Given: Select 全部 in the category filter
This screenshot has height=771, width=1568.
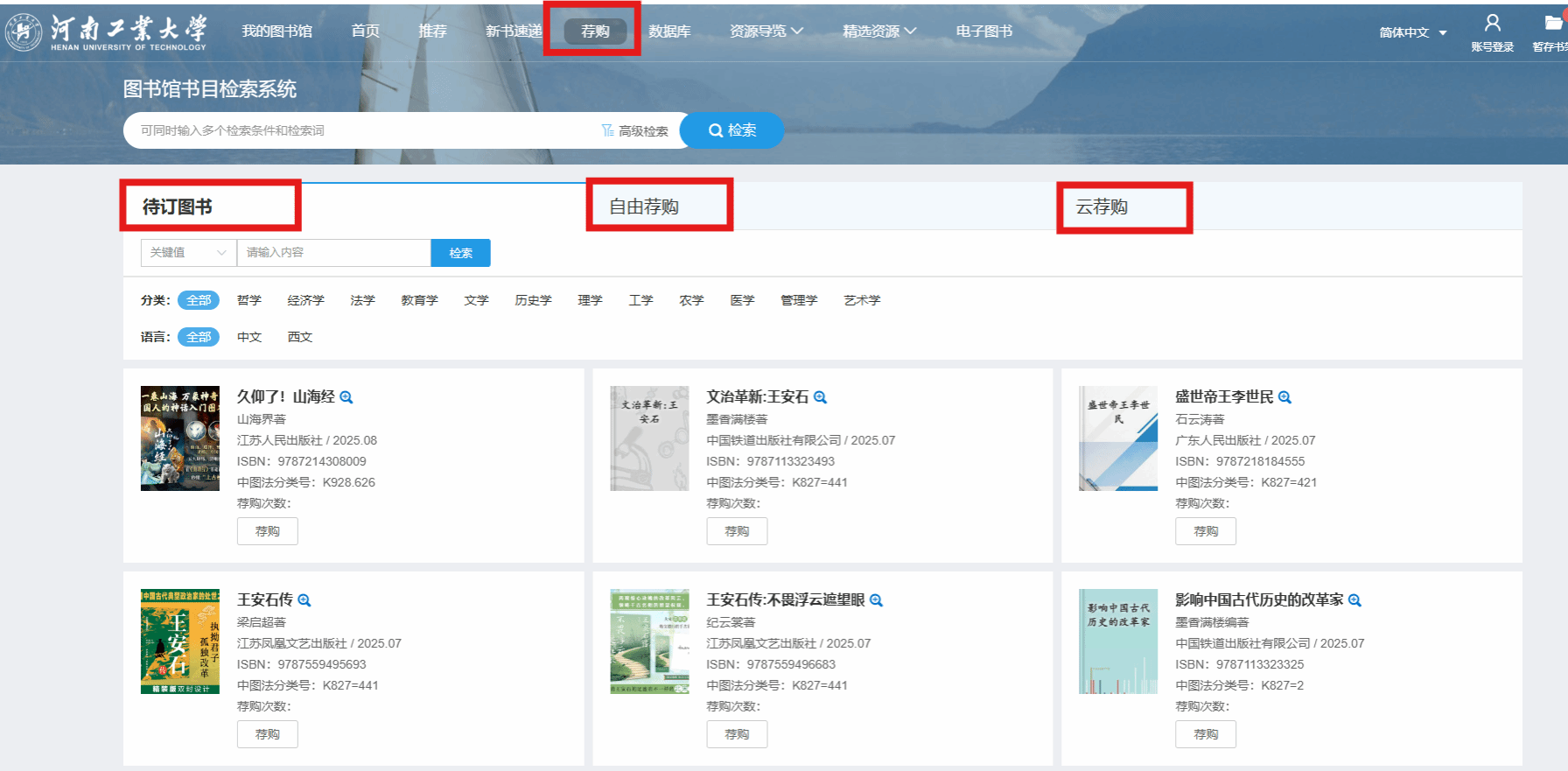Looking at the screenshot, I should [x=199, y=300].
